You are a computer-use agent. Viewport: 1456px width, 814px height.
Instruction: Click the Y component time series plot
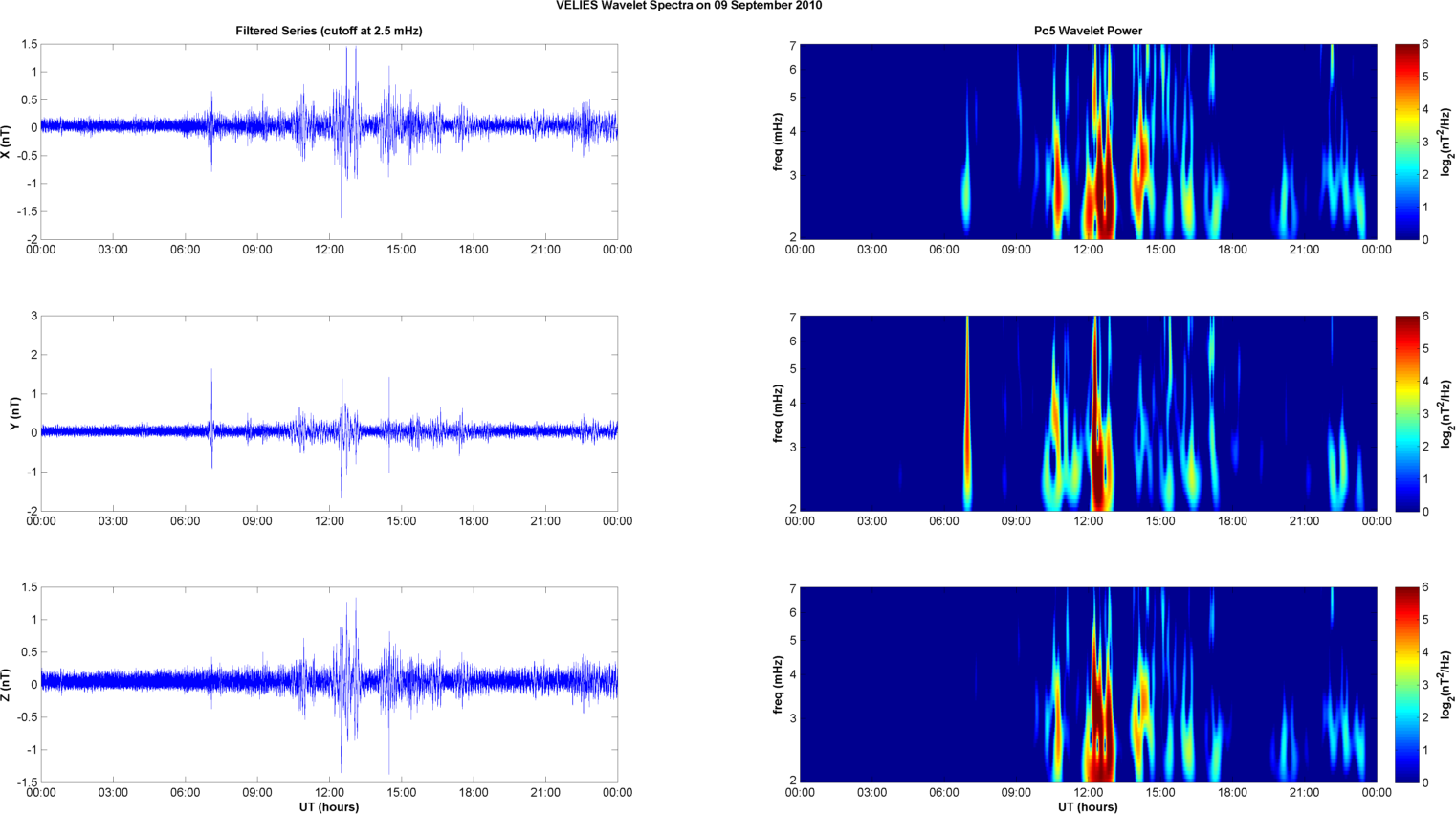pyautogui.click(x=329, y=413)
